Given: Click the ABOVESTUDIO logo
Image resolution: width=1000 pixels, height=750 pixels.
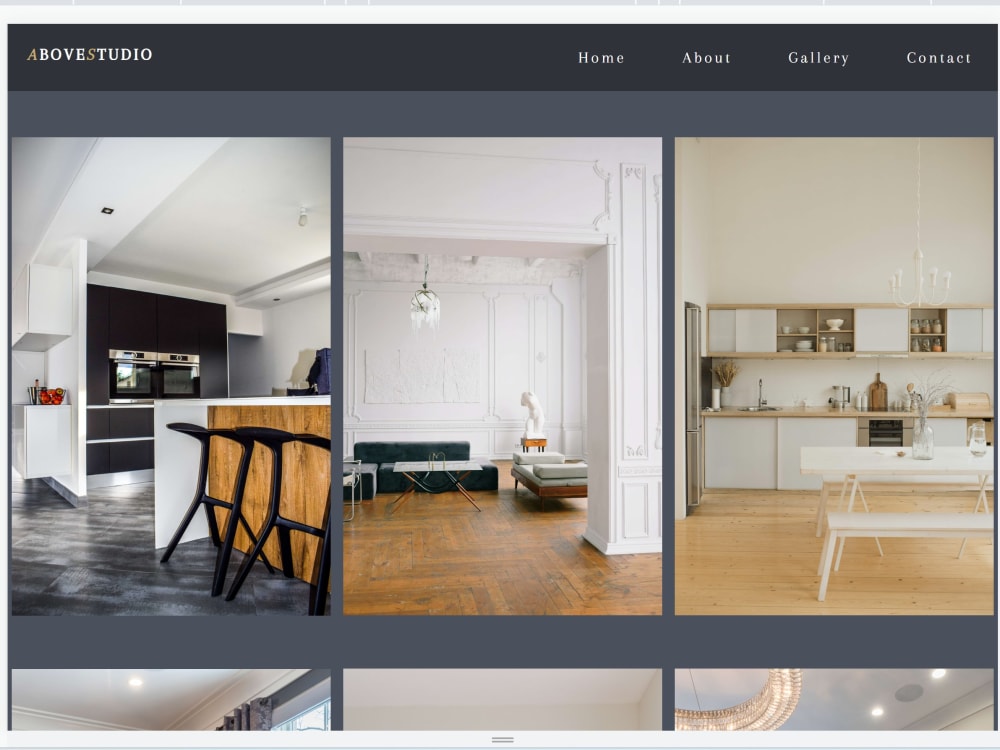Looking at the screenshot, I should [90, 55].
